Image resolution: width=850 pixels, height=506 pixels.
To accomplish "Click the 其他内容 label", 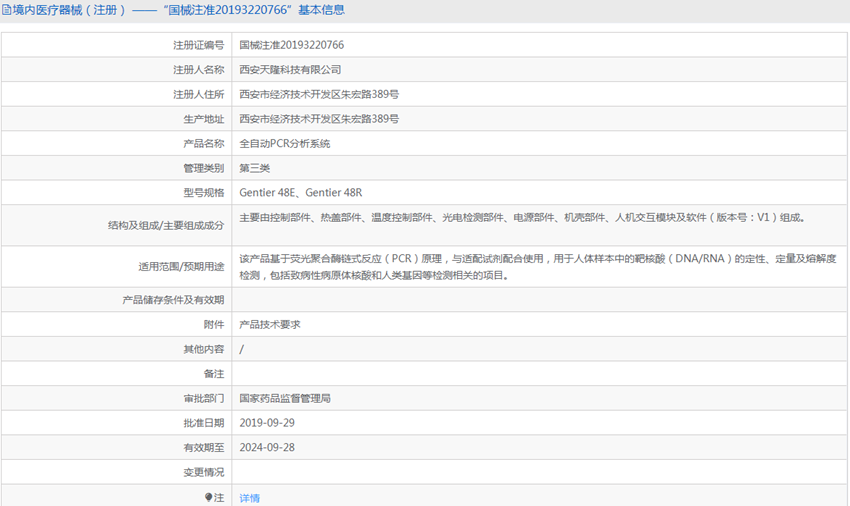I will tap(203, 349).
